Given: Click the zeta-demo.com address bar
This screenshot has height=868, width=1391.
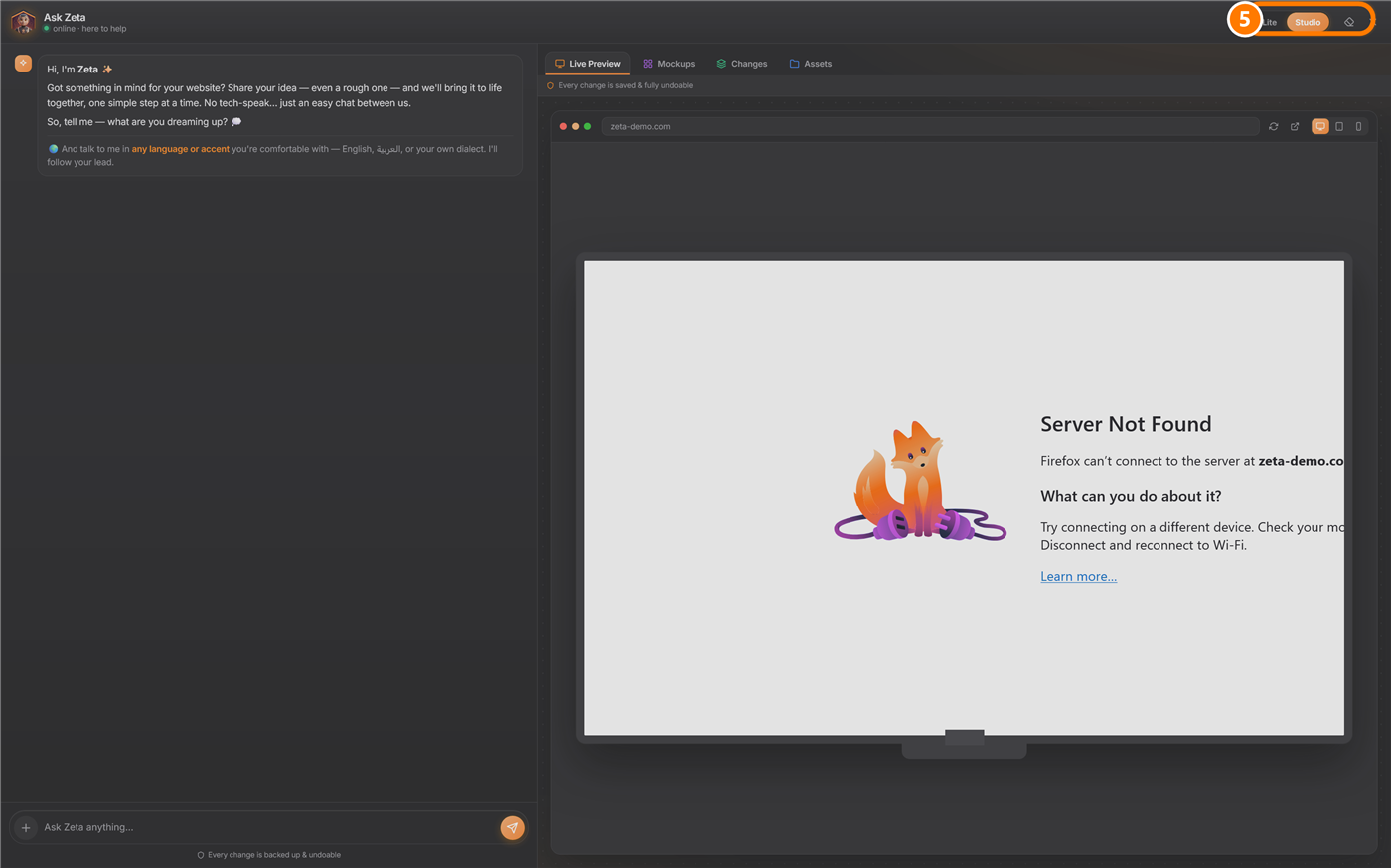Looking at the screenshot, I should 930,126.
